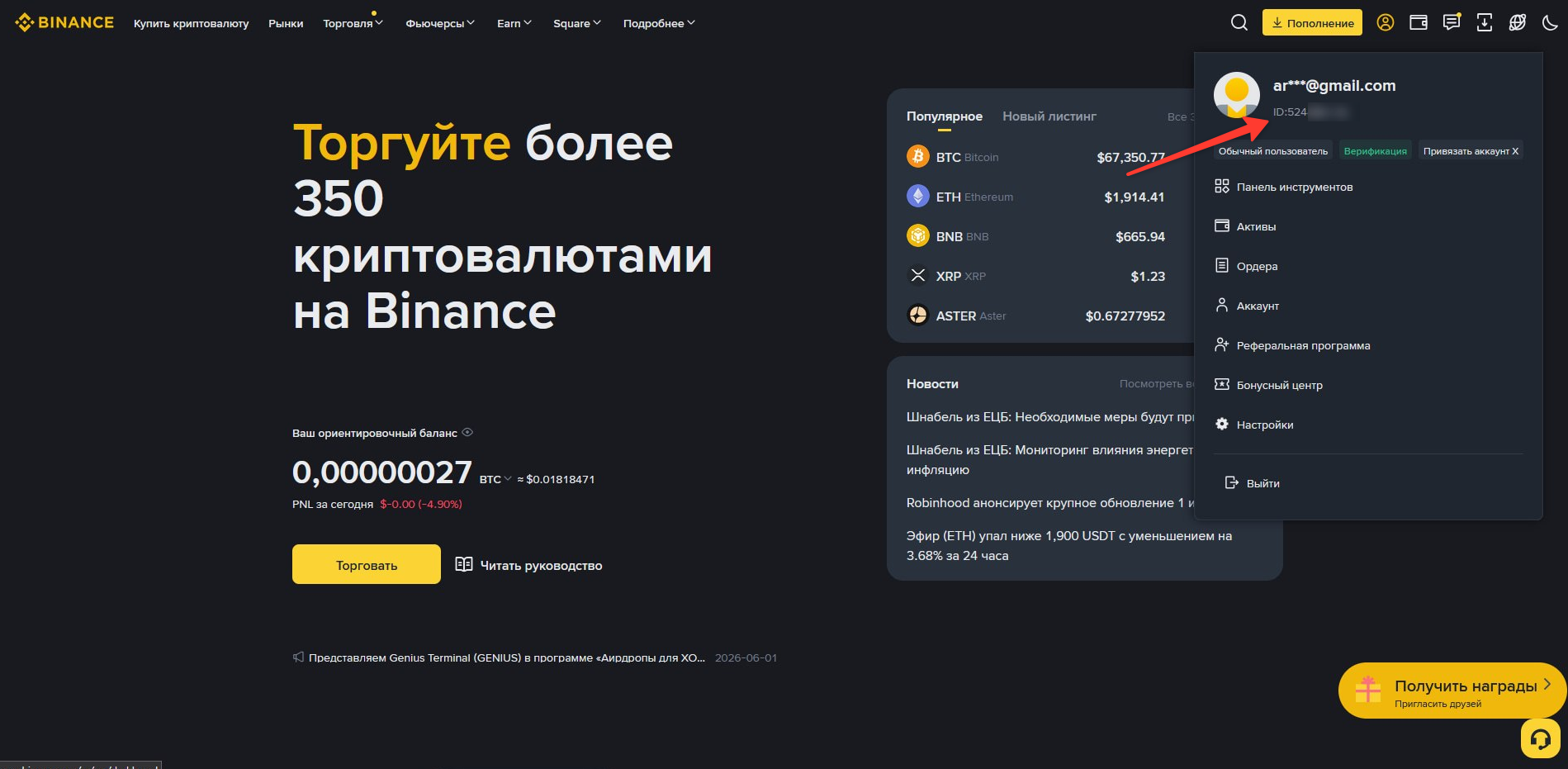Open the Рынки menu item
The height and width of the screenshot is (769, 1568).
click(286, 23)
